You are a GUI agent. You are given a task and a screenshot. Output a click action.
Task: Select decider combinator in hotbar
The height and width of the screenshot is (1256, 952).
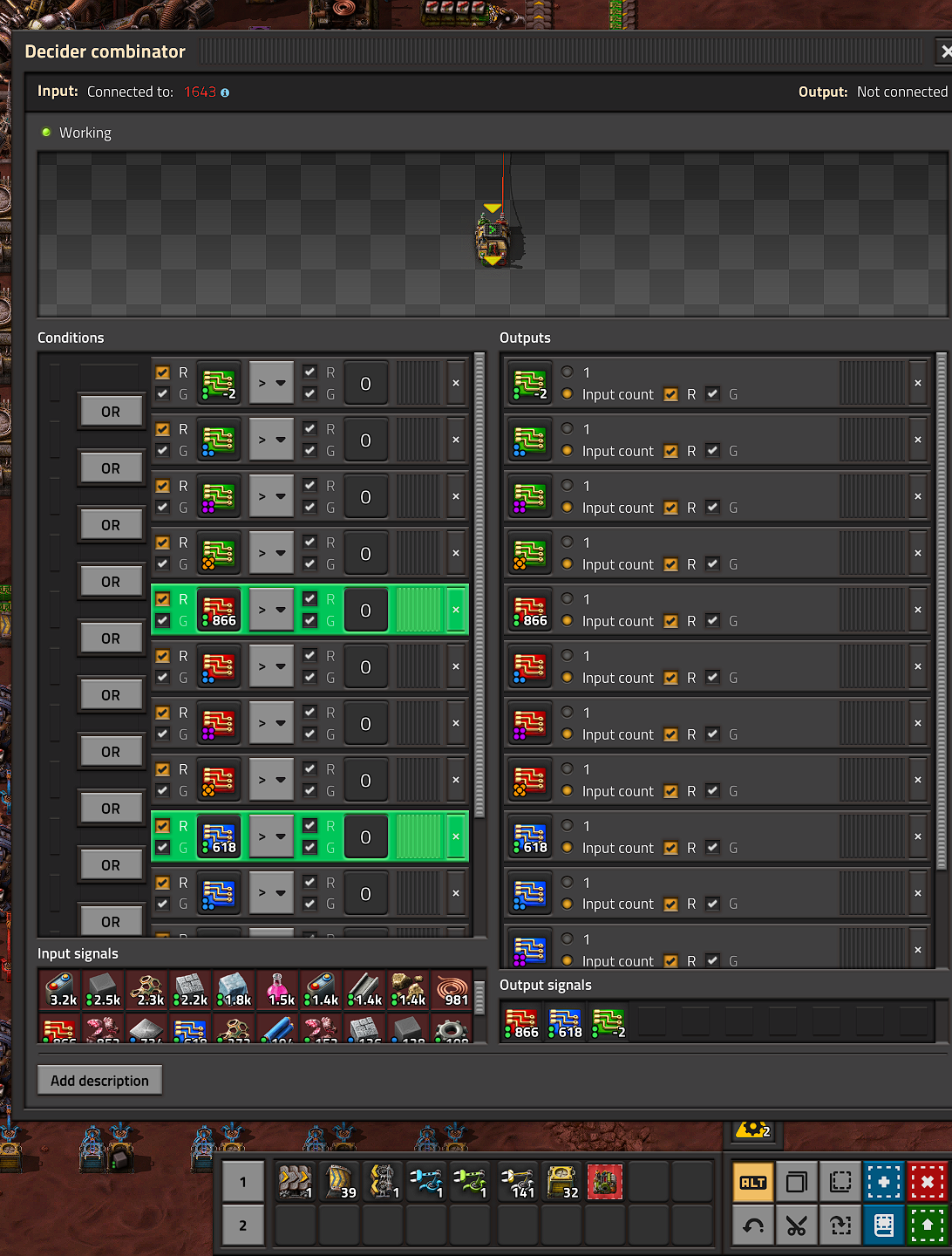[605, 1183]
